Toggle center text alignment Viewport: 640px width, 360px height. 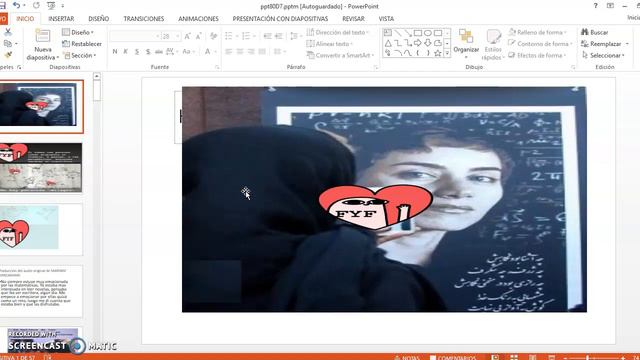point(240,51)
